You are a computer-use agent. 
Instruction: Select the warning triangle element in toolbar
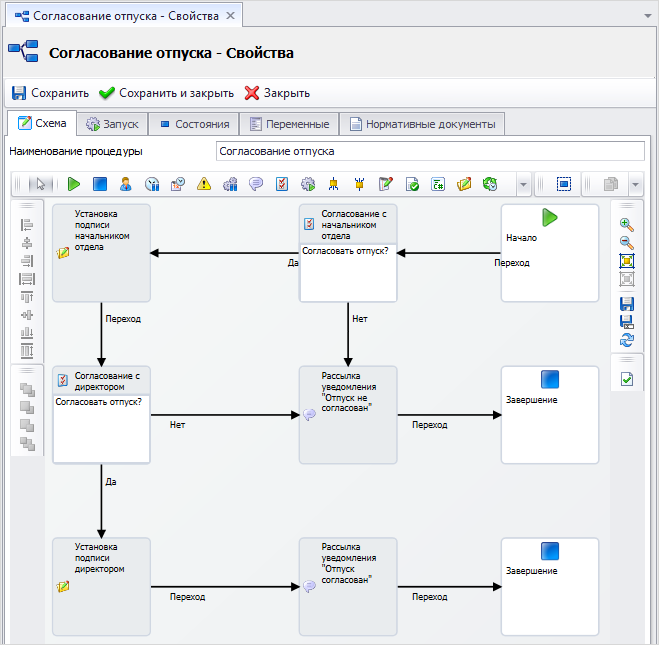click(x=204, y=184)
